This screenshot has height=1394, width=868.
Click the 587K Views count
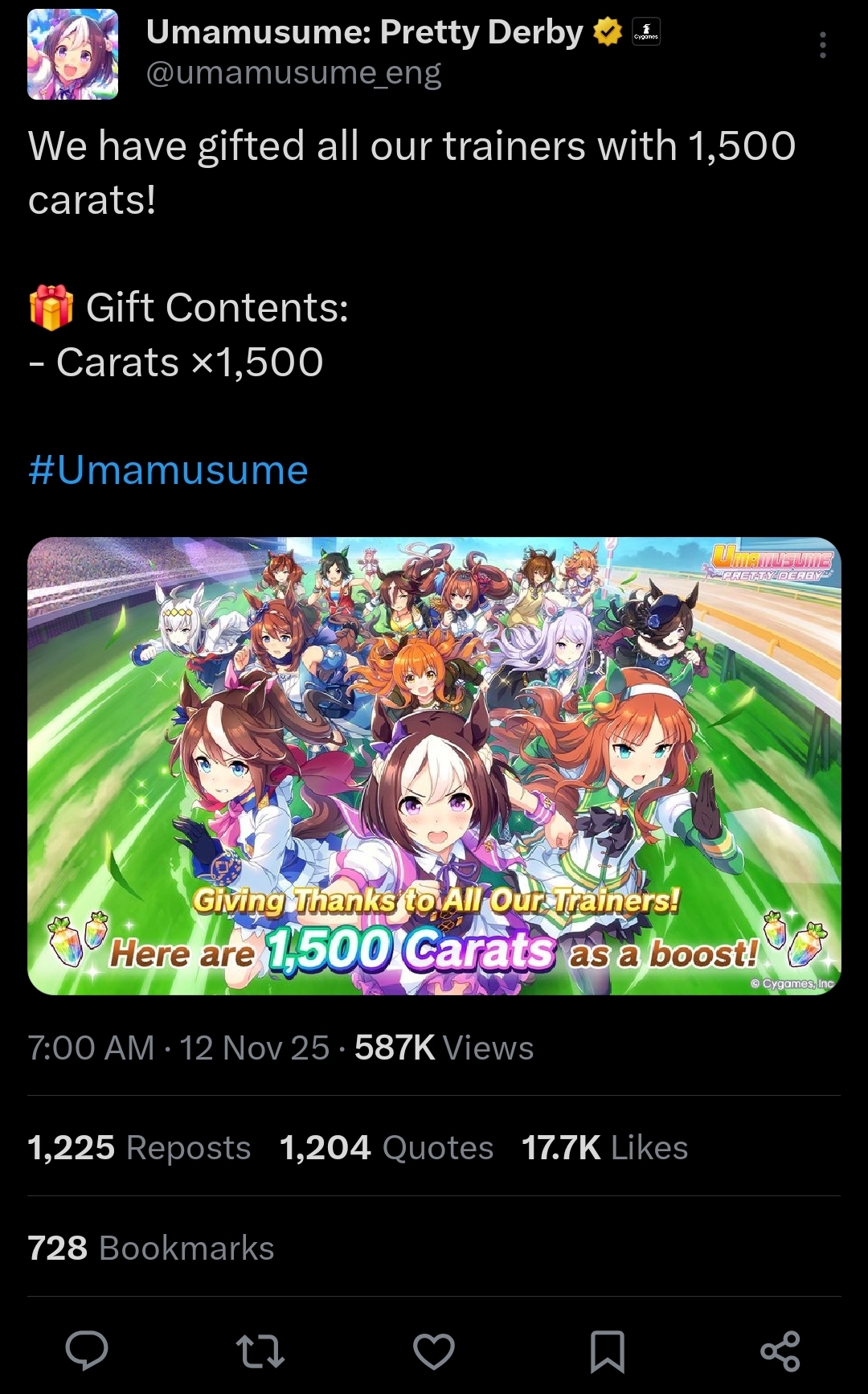[x=444, y=1048]
